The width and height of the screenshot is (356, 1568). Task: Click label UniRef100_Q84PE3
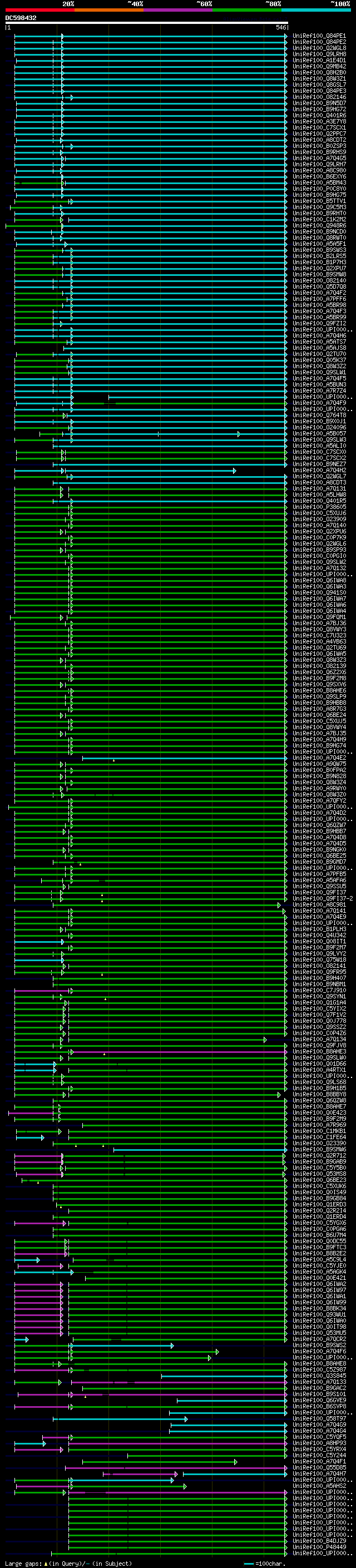319,91
